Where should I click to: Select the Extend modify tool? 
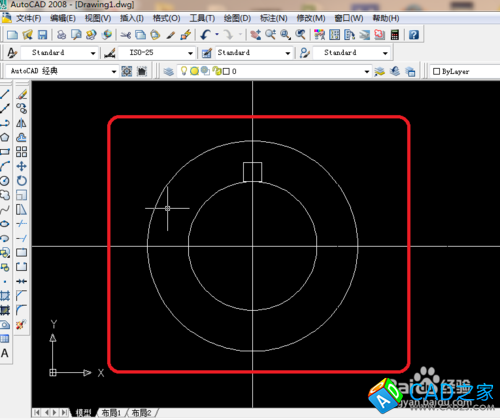(21, 238)
